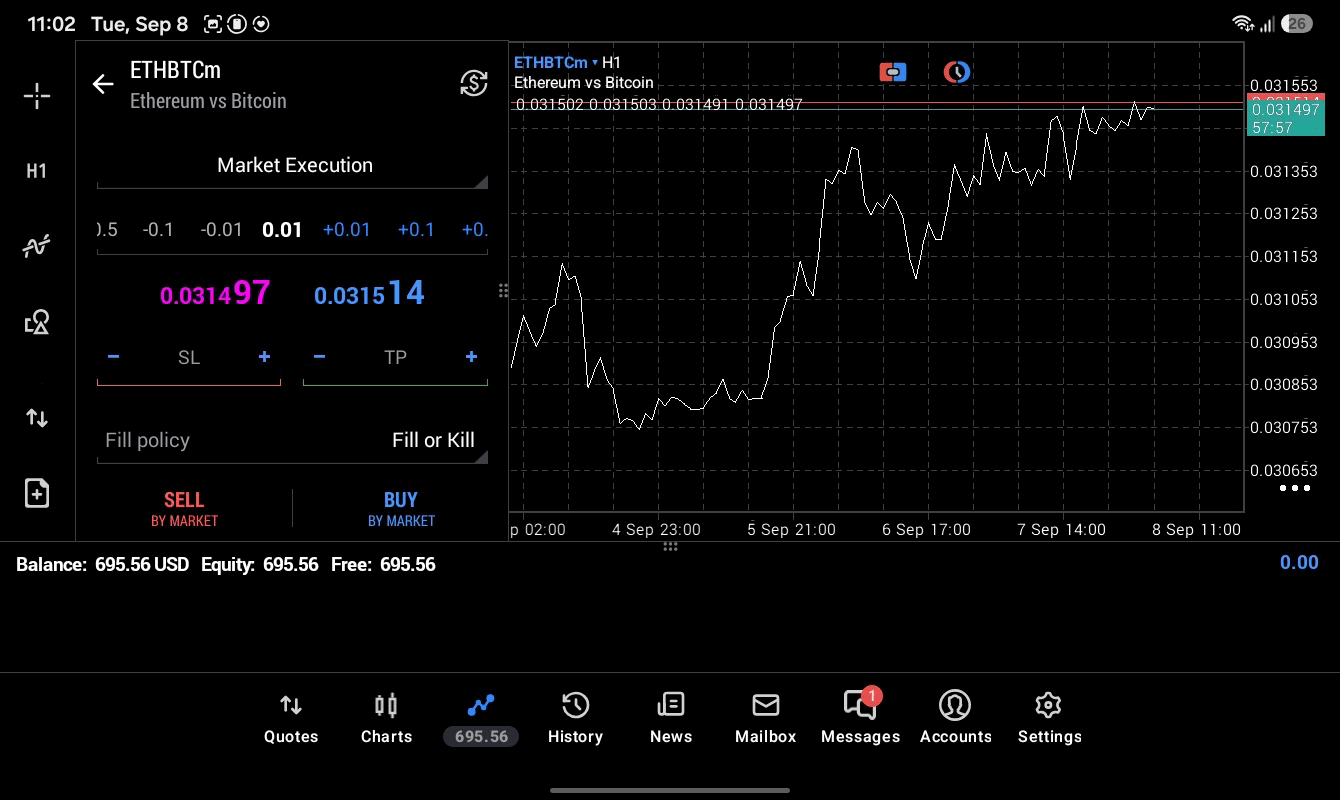Open the H1 timeframe selector in sidebar
The height and width of the screenshot is (800, 1340).
point(37,171)
